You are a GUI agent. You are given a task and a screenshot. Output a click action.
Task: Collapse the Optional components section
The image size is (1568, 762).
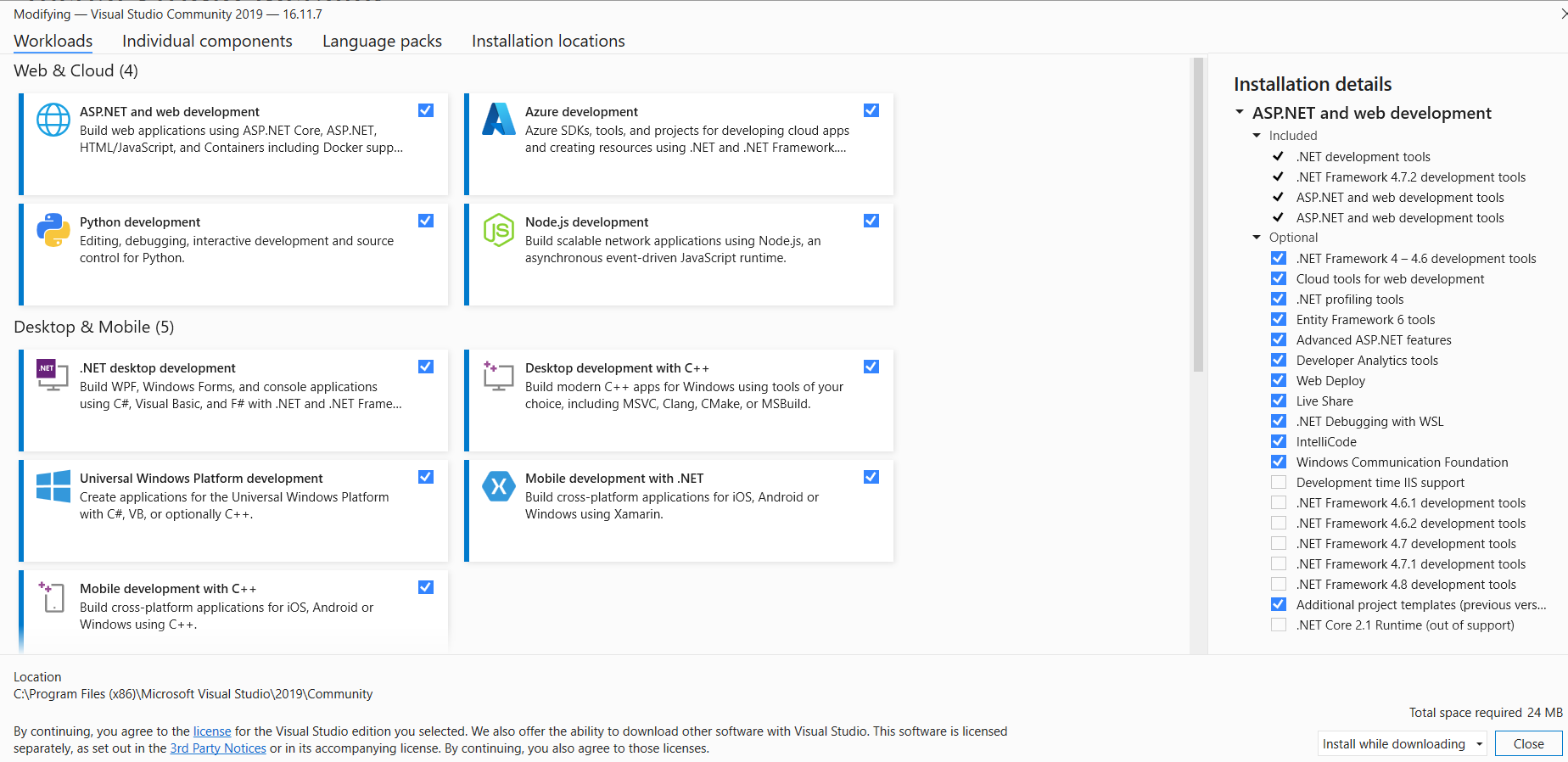pyautogui.click(x=1257, y=238)
